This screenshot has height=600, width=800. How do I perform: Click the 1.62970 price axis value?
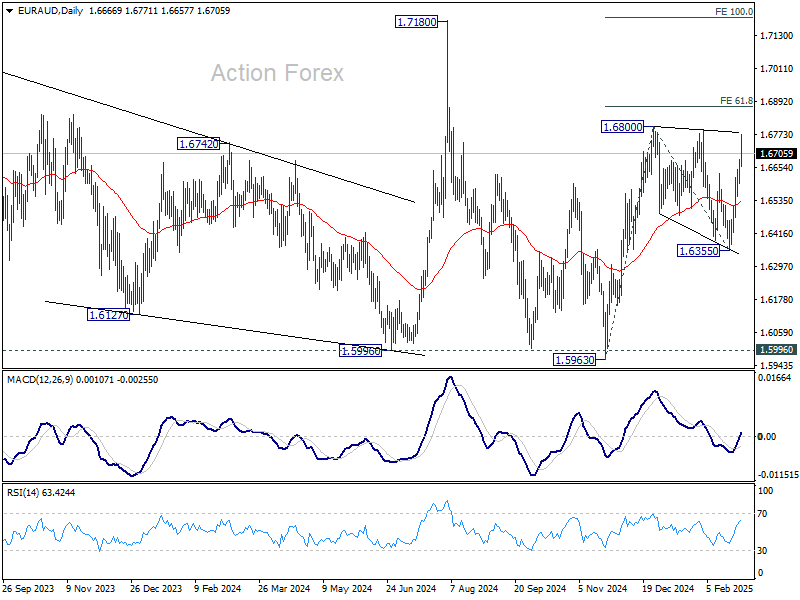pyautogui.click(x=777, y=266)
